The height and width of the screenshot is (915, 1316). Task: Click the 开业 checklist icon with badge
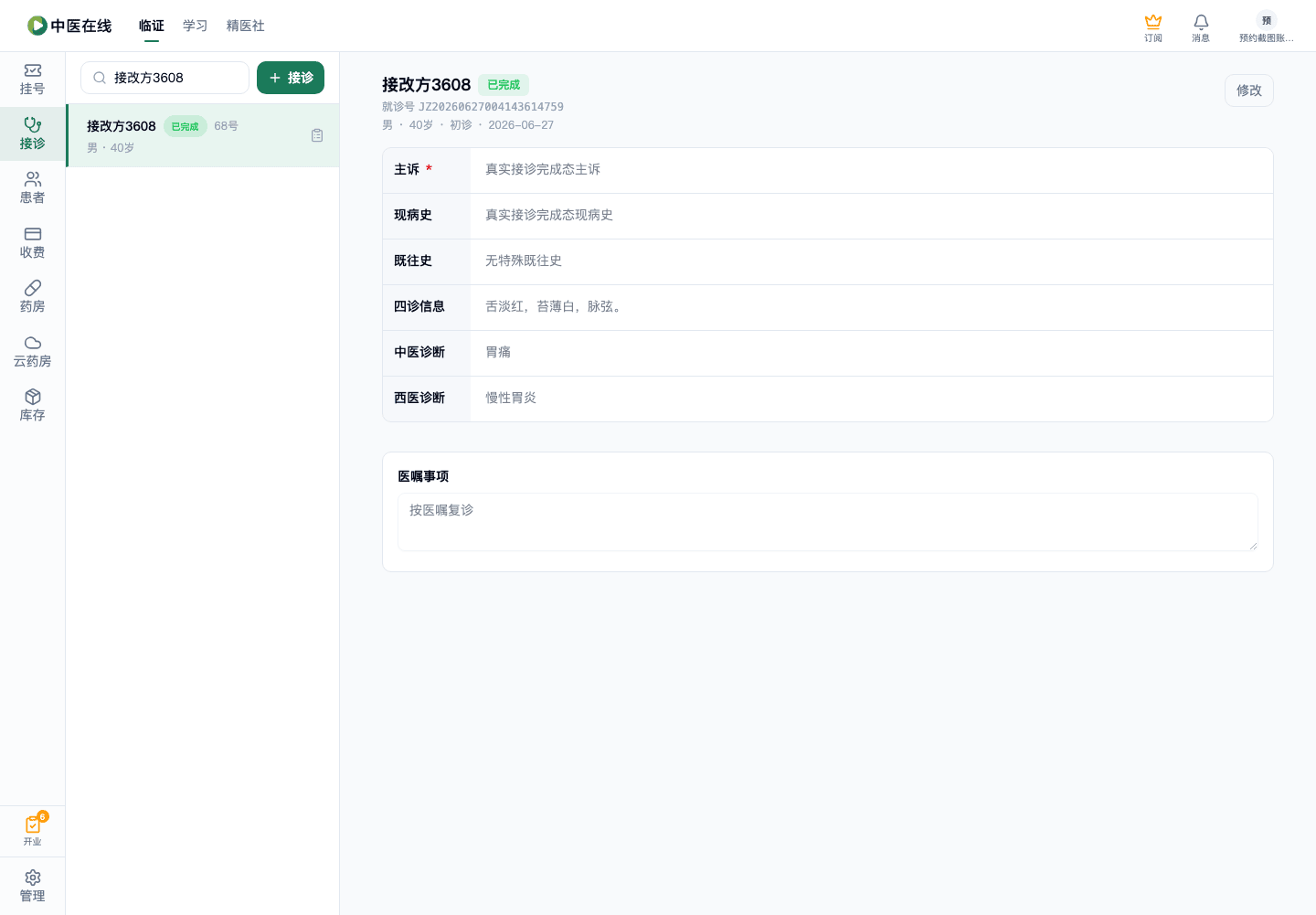click(x=33, y=824)
